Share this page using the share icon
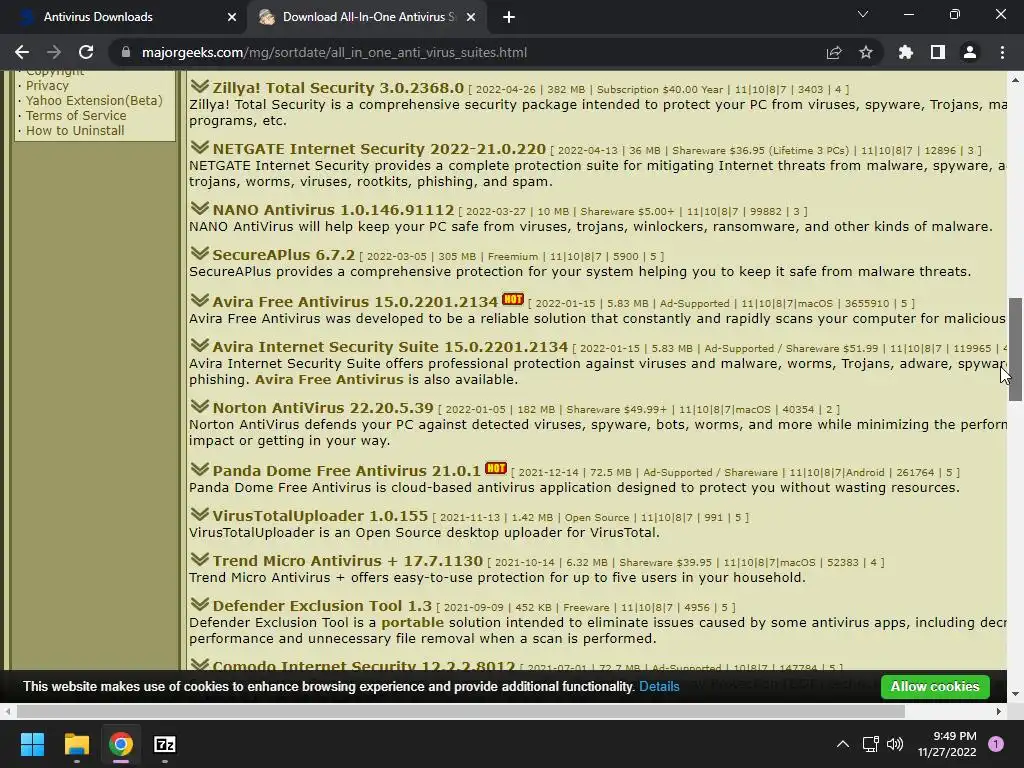 pos(834,52)
